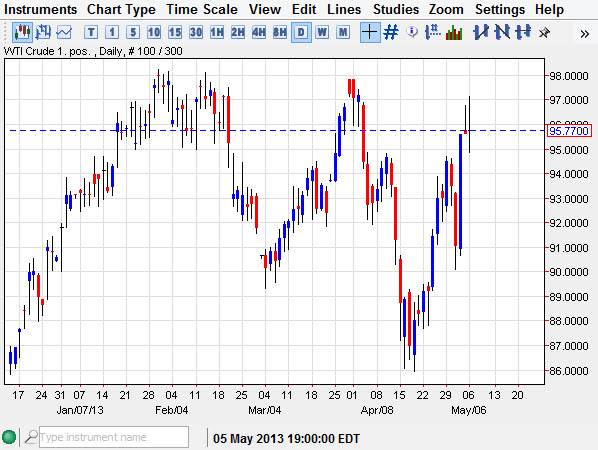Click the price scale dotted icon
This screenshot has height=450, width=598.
point(433,32)
